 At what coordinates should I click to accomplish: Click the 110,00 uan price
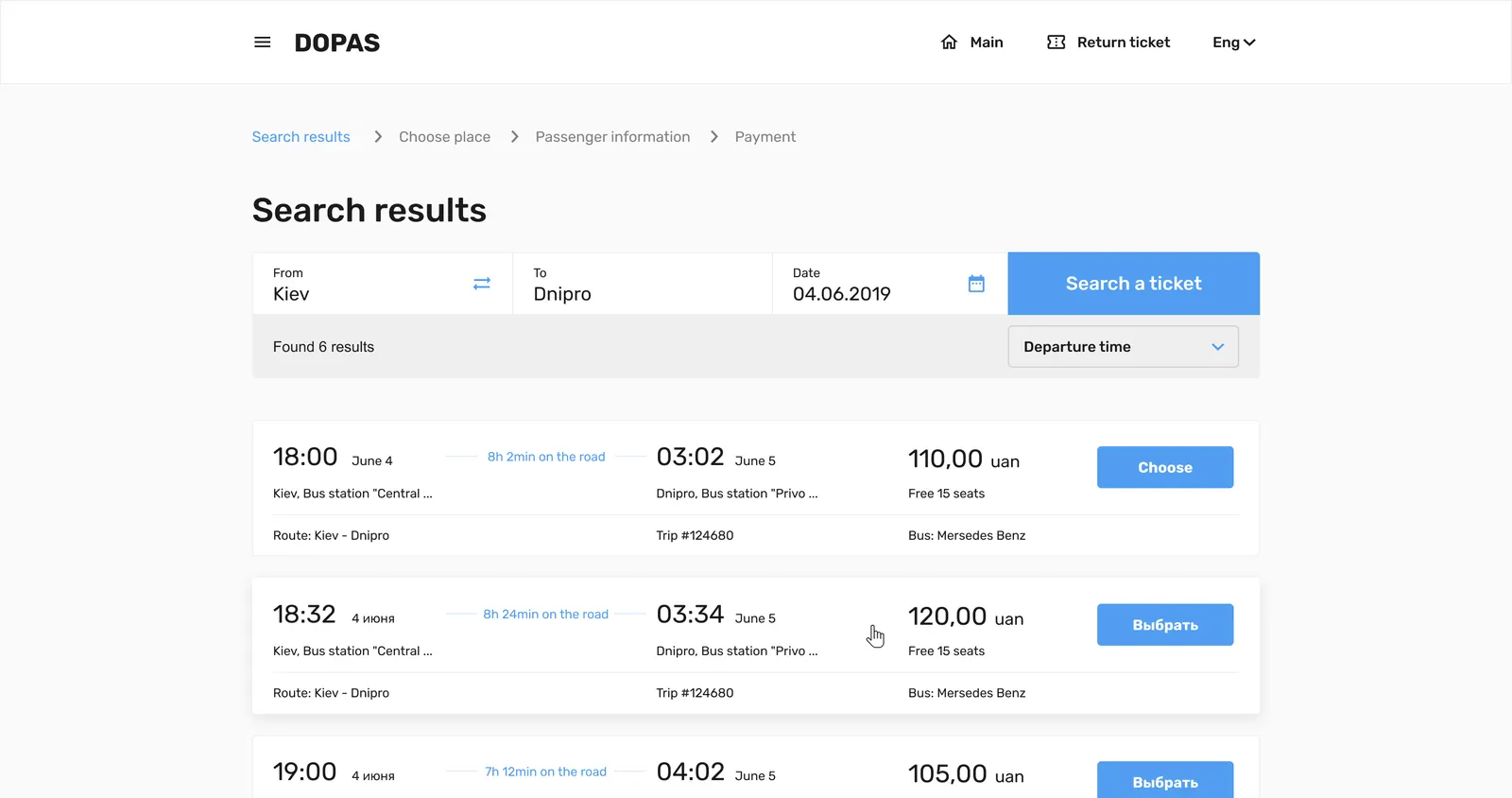point(964,460)
